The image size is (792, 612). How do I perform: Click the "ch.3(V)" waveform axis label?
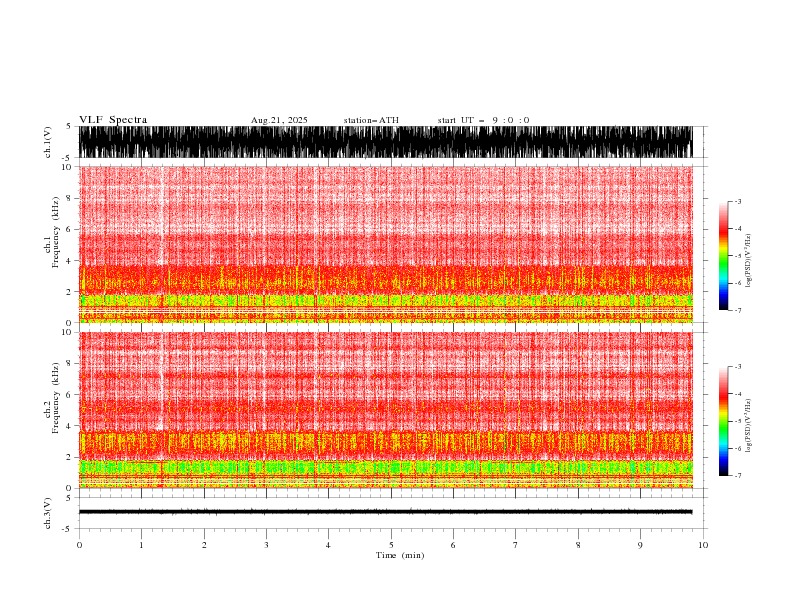click(x=48, y=513)
